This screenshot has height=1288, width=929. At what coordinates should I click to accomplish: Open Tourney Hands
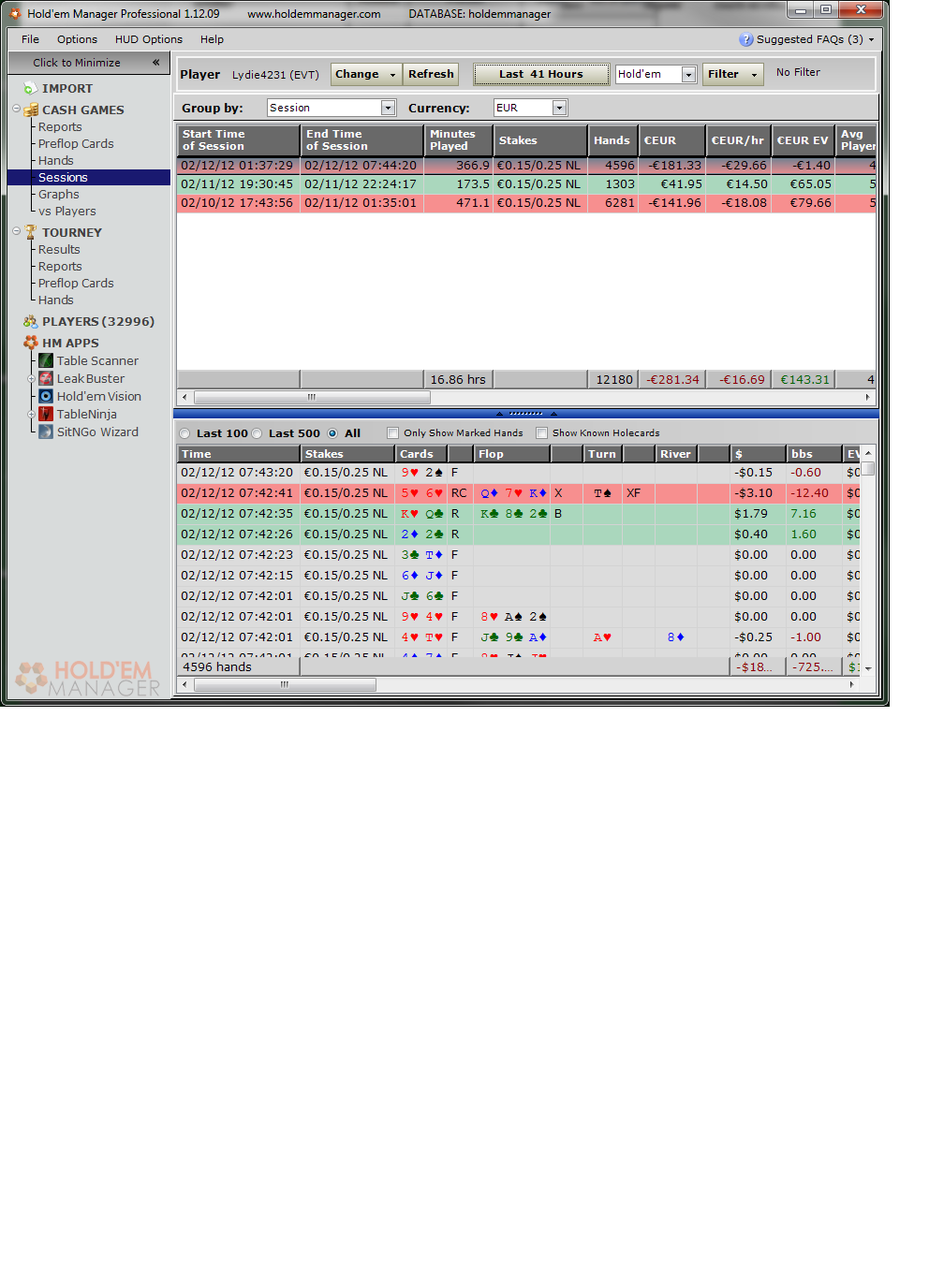coord(55,300)
